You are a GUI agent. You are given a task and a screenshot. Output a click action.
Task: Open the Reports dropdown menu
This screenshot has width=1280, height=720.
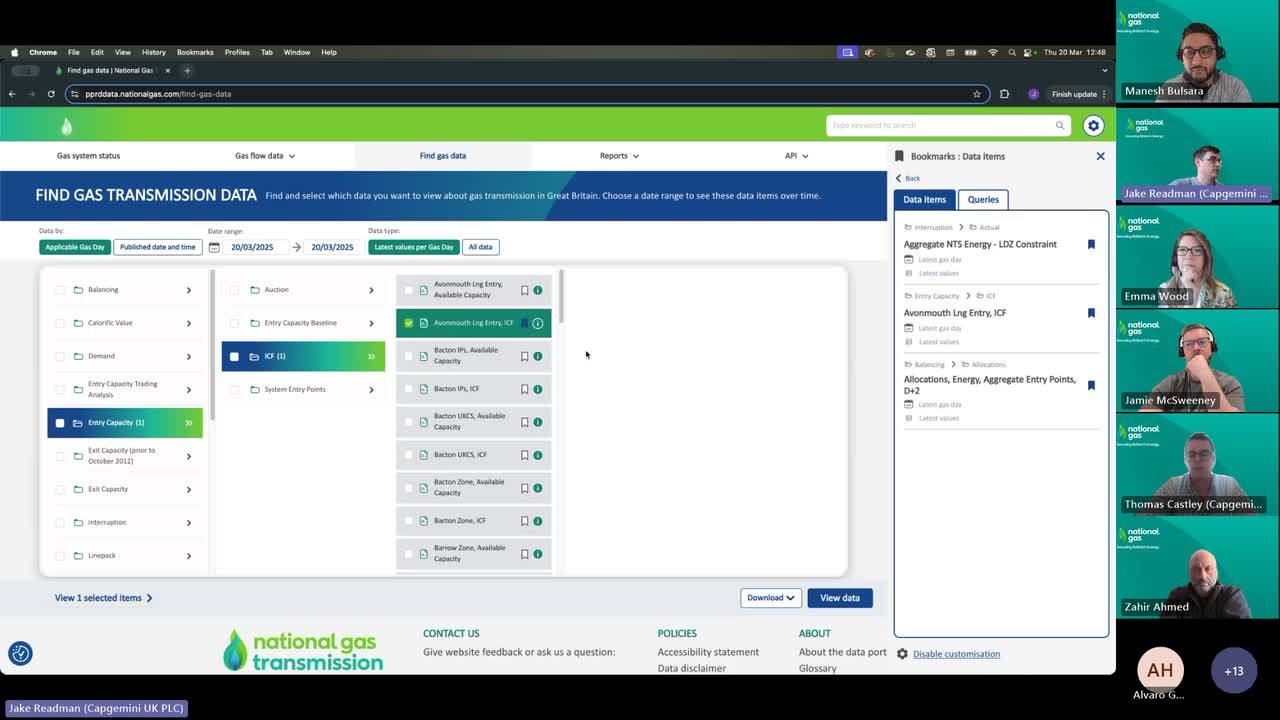[x=619, y=156]
